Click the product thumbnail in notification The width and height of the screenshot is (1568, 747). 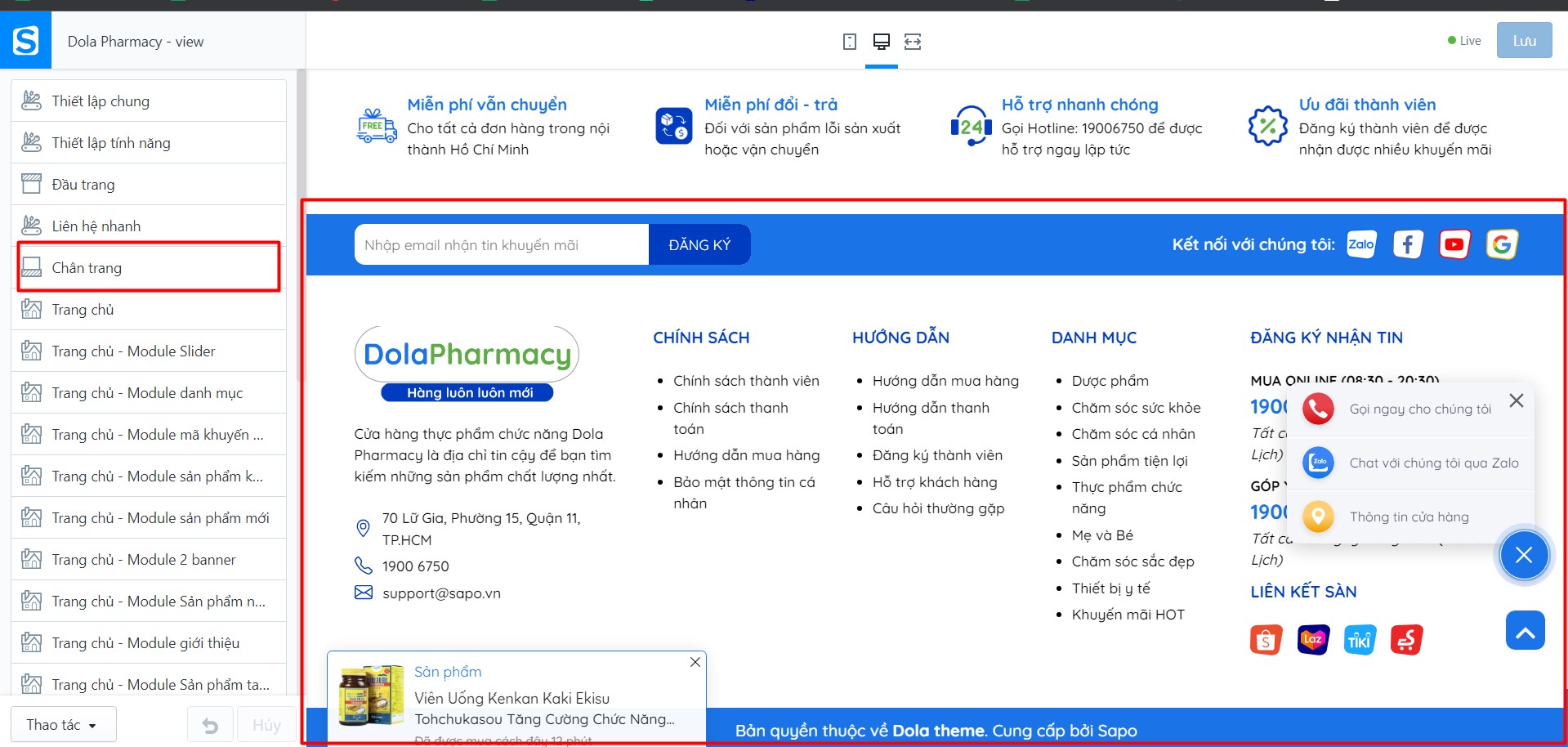pos(372,695)
